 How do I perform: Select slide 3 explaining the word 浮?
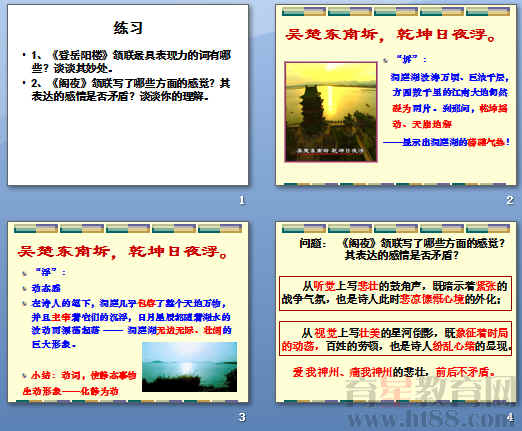tap(128, 312)
